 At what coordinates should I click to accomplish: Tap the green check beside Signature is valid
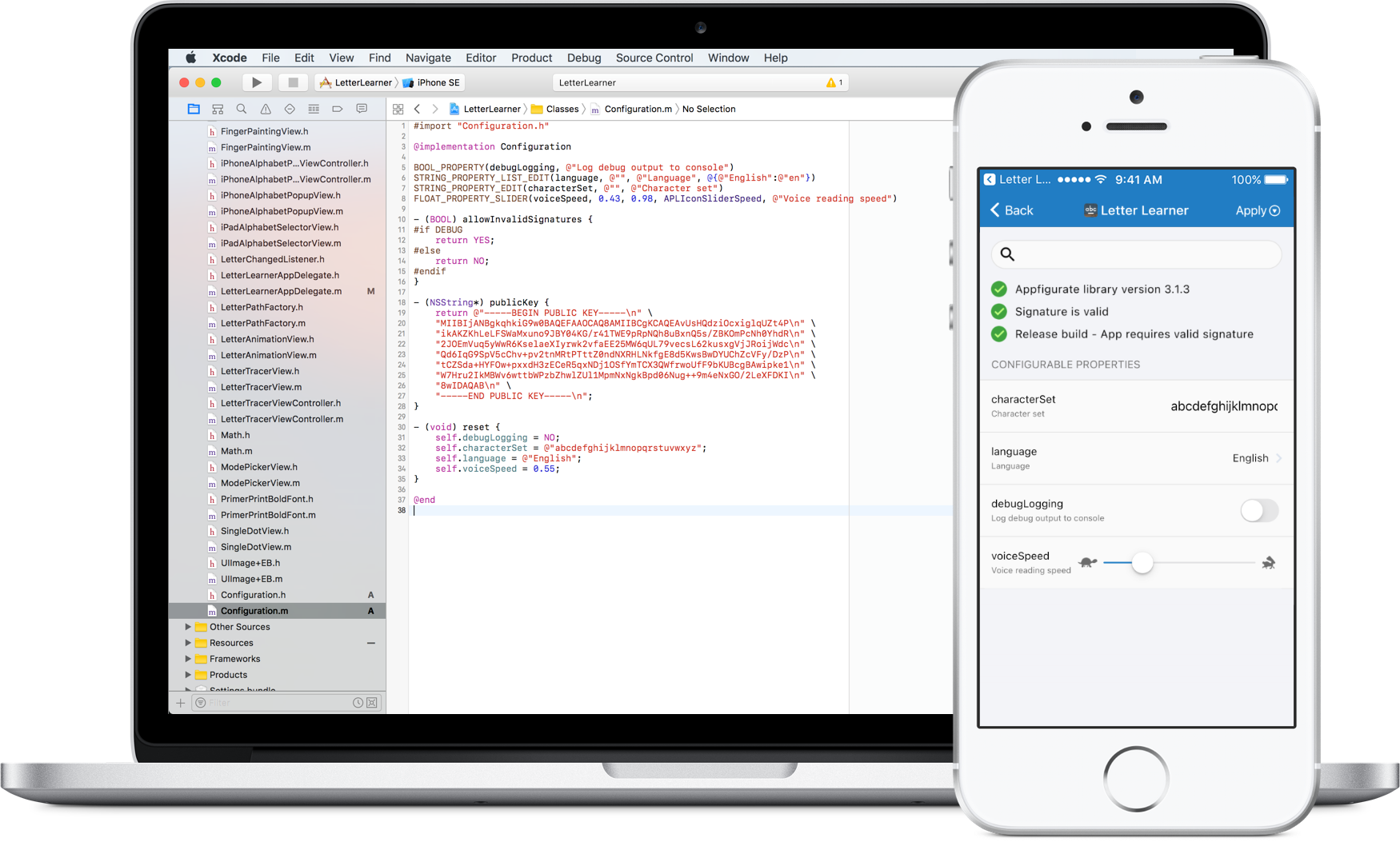pyautogui.click(x=999, y=312)
